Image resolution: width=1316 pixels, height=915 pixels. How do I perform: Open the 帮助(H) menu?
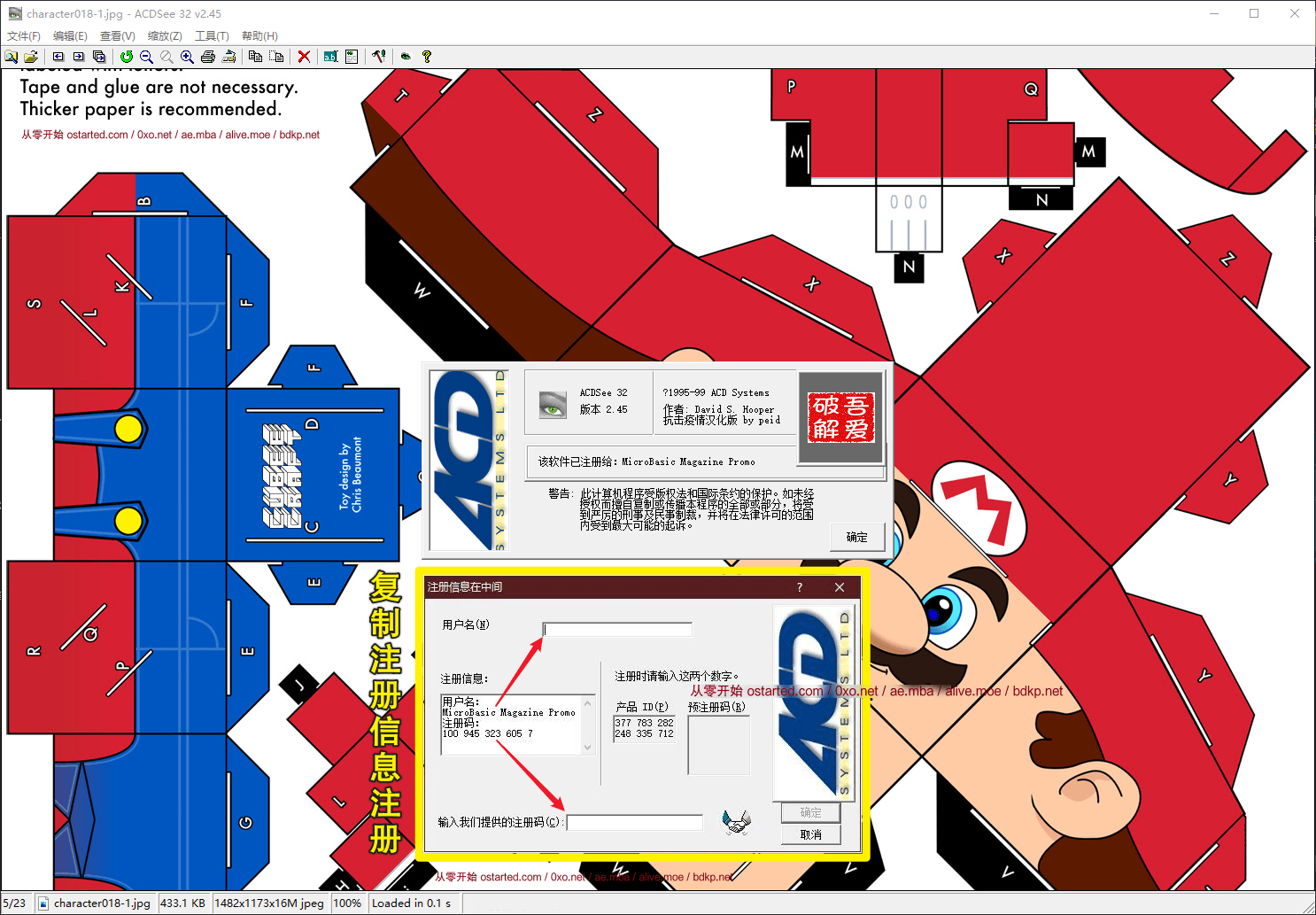point(259,36)
